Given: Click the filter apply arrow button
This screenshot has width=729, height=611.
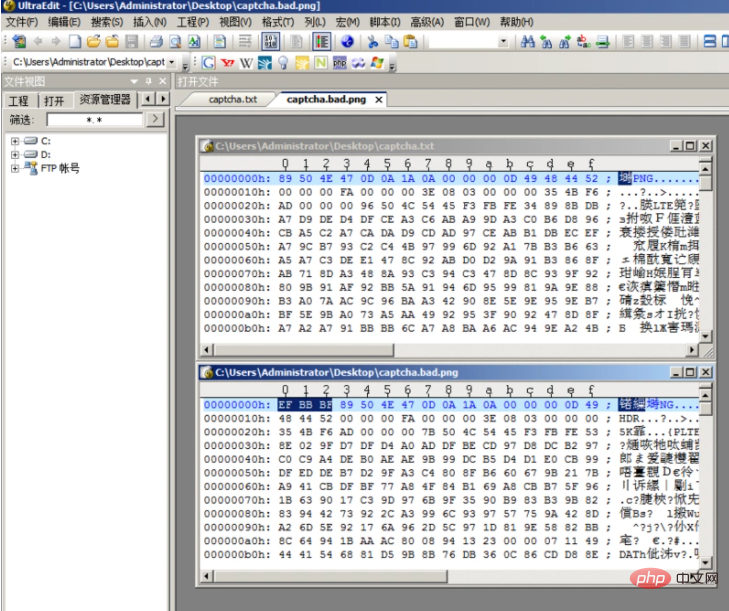Looking at the screenshot, I should click(155, 119).
